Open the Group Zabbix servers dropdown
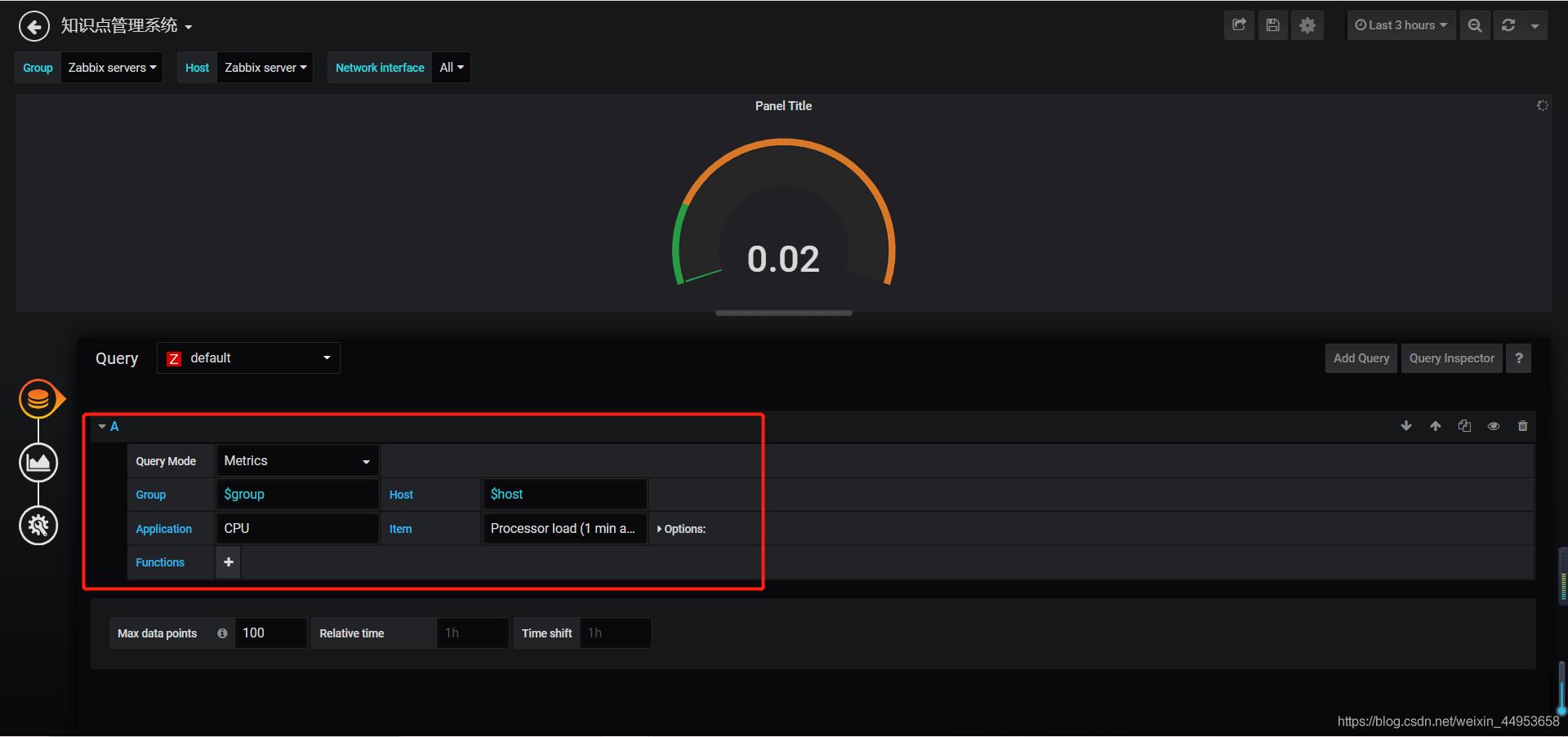Screen dimensions: 1568x737 click(112, 68)
